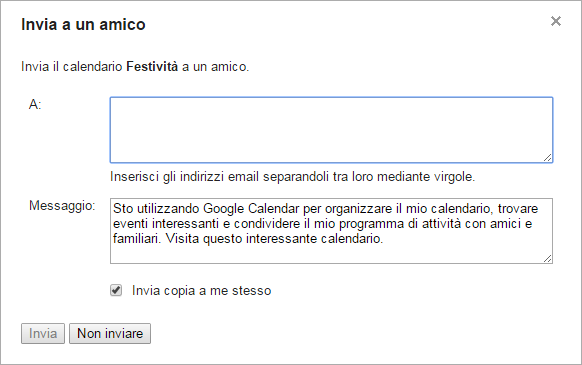582x365 pixels.
Task: Click the A: field label
Action: 35,105
